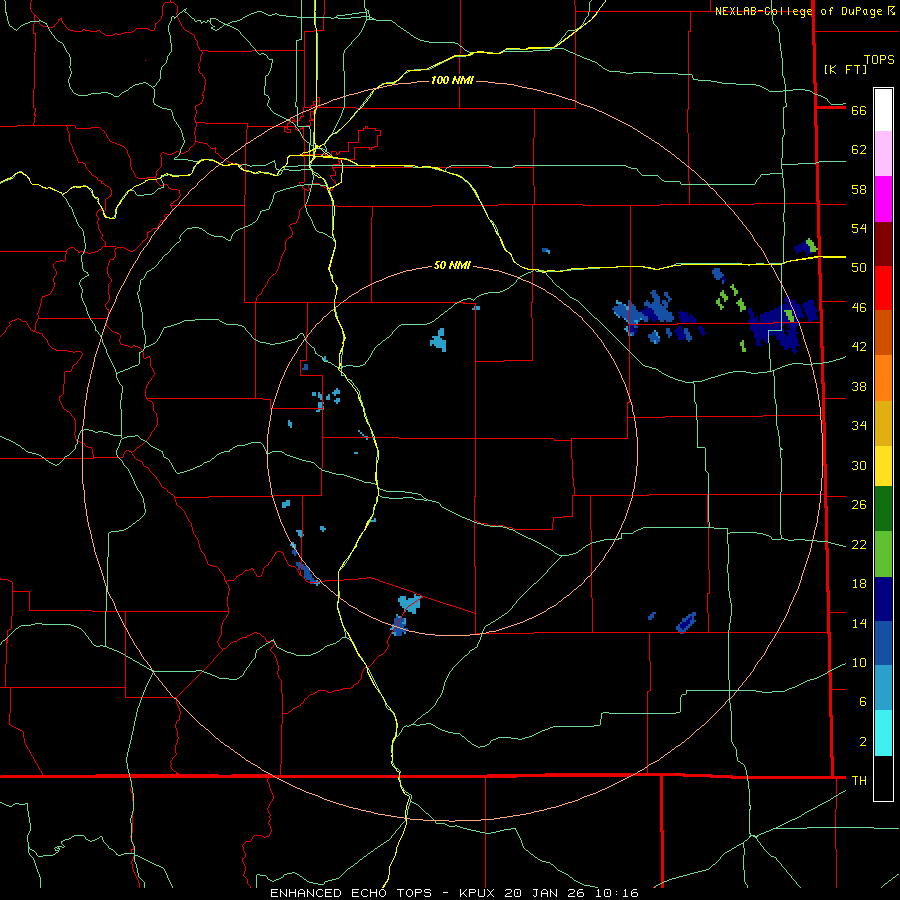Screen dimensions: 900x900
Task: Click the dark red legend swatch
Action: [x=883, y=244]
